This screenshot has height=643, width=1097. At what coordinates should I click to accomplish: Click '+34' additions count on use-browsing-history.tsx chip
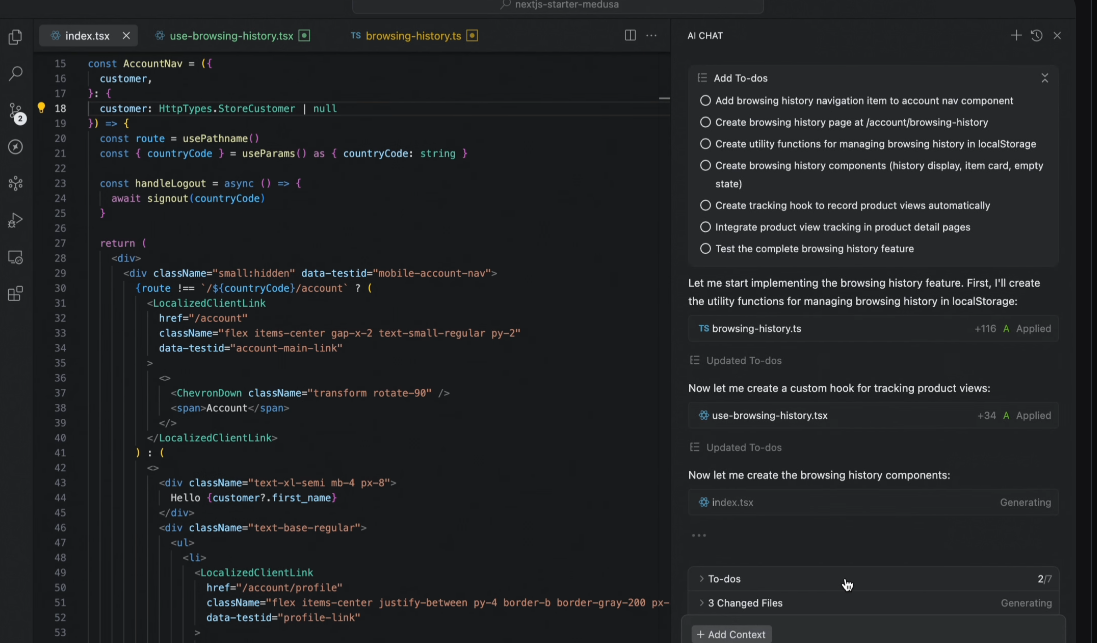[986, 415]
